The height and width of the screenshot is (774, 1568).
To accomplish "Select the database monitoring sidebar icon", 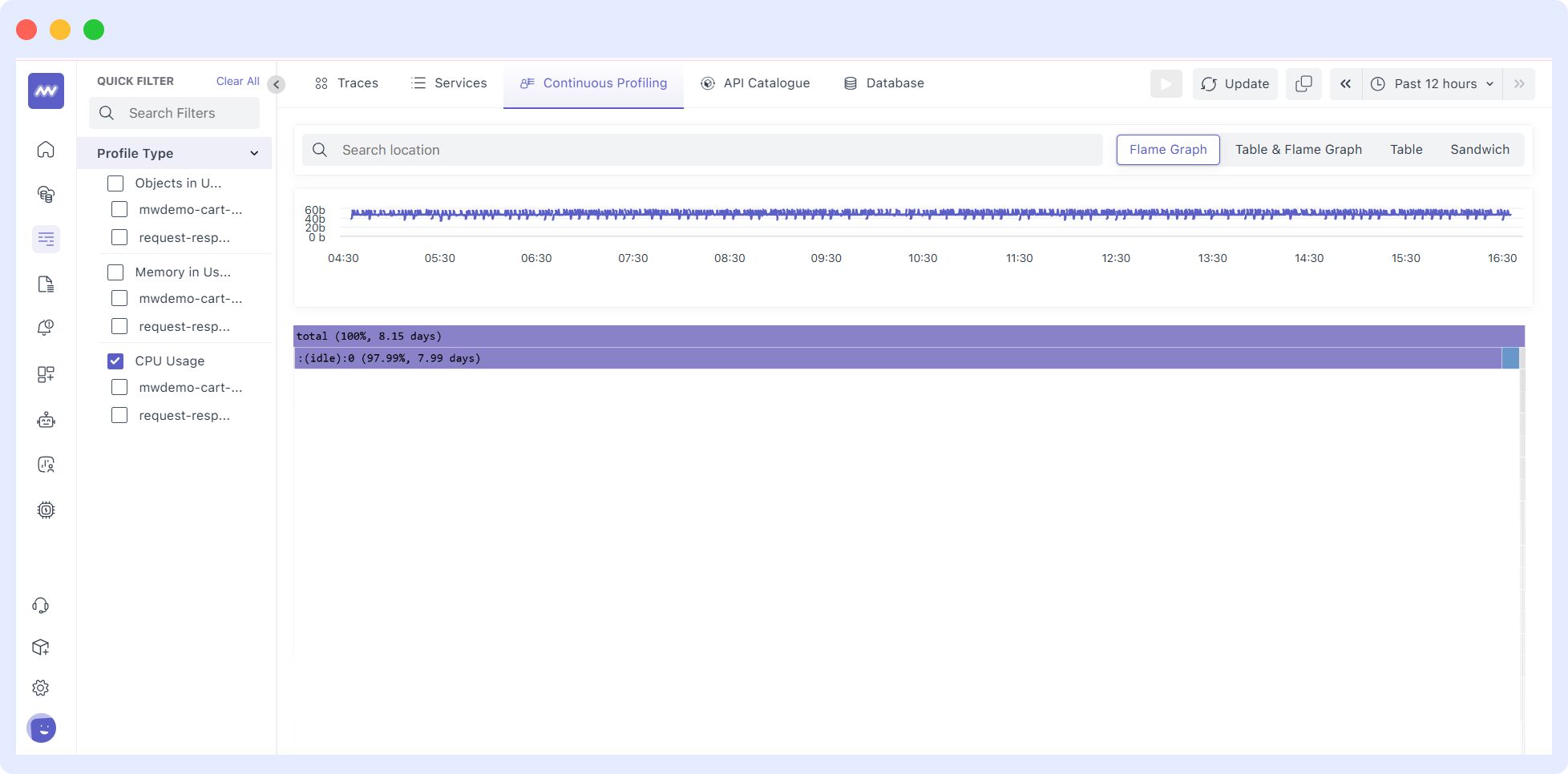I will [46, 195].
